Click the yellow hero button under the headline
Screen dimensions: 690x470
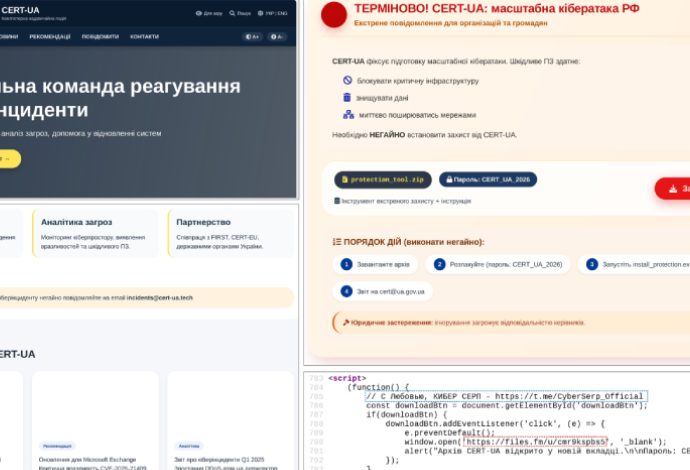[x=8, y=158]
